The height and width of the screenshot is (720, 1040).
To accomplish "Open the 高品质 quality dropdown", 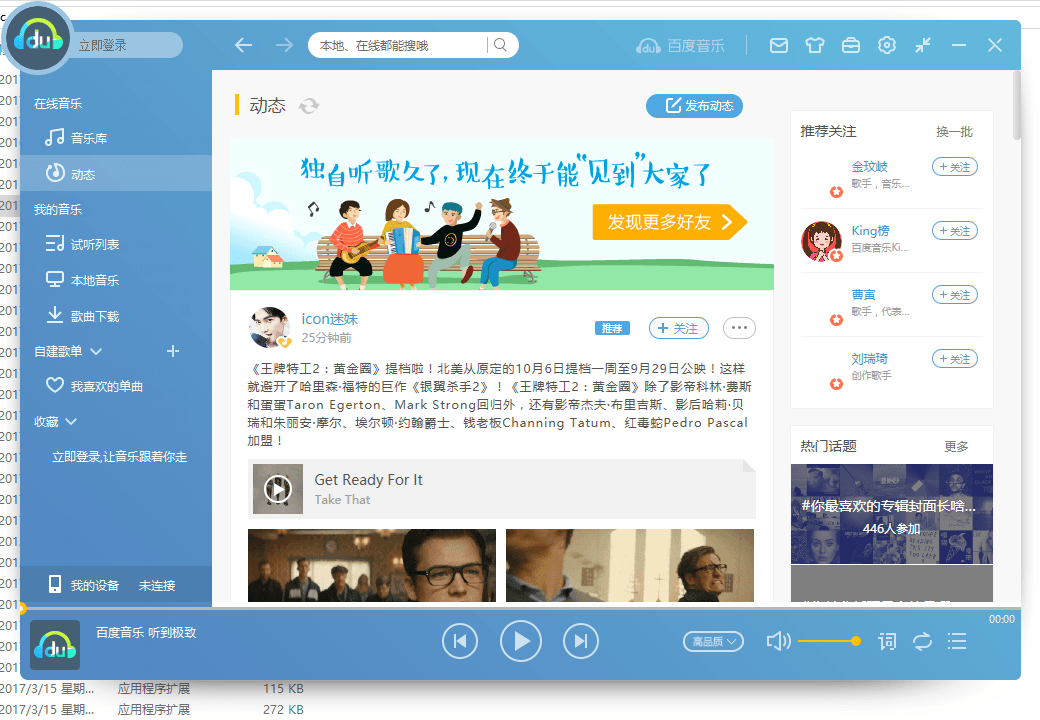I will click(713, 641).
